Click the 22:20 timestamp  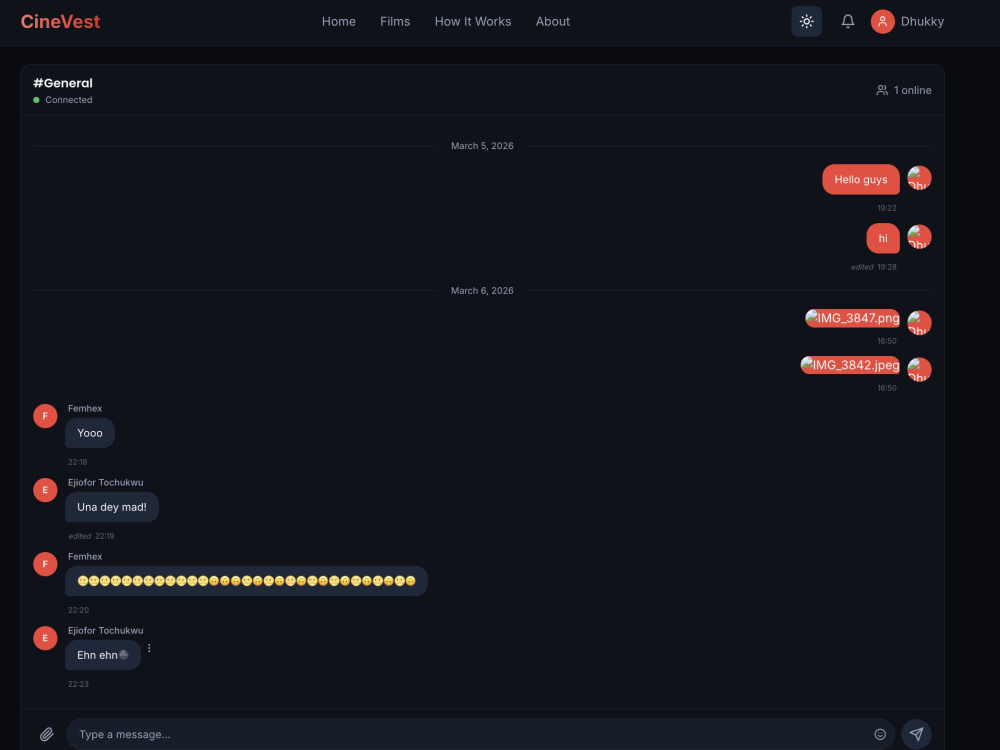click(x=78, y=610)
